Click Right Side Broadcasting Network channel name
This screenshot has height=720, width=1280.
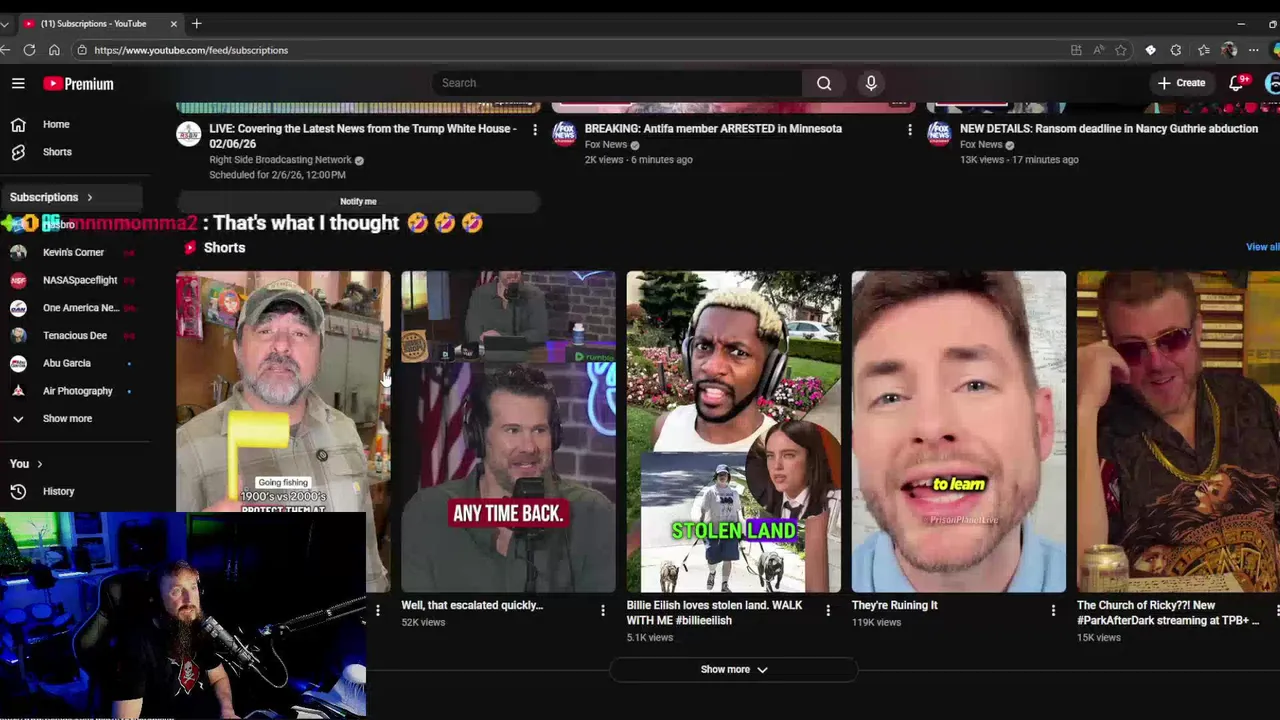click(x=280, y=160)
